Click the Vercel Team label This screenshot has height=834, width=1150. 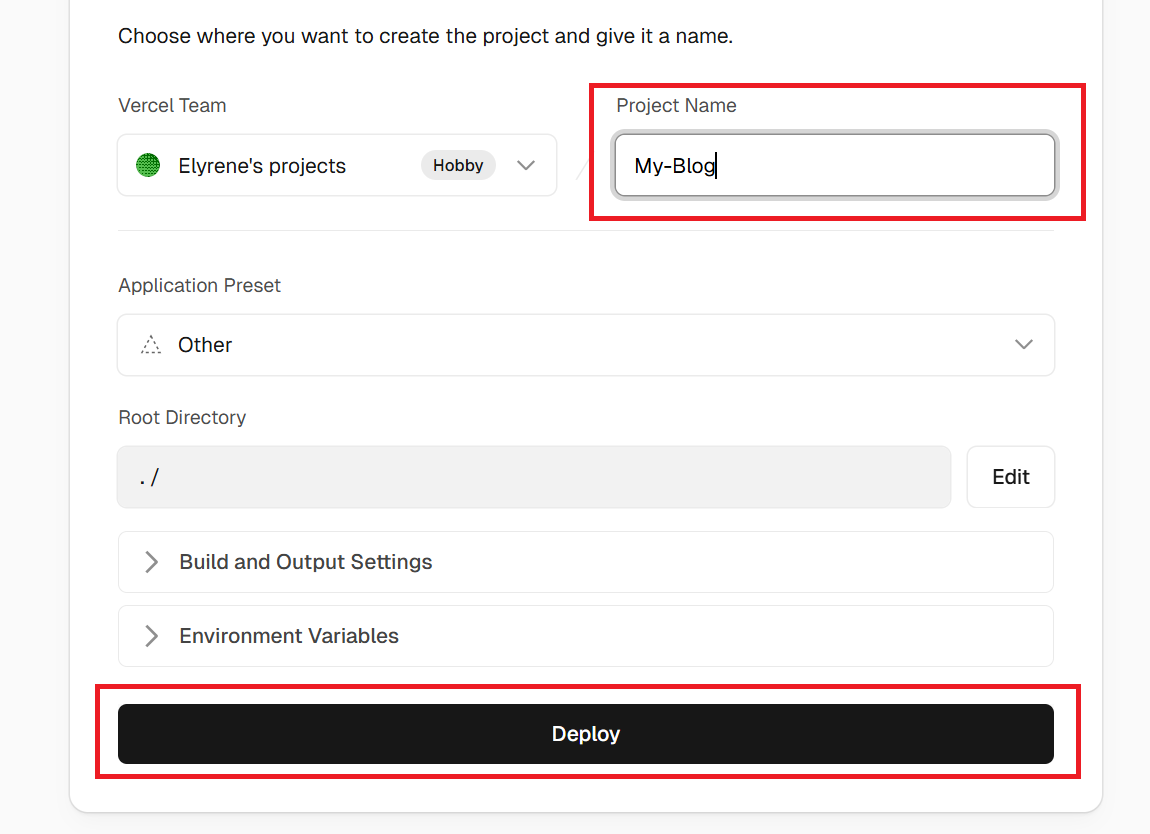click(x=172, y=106)
